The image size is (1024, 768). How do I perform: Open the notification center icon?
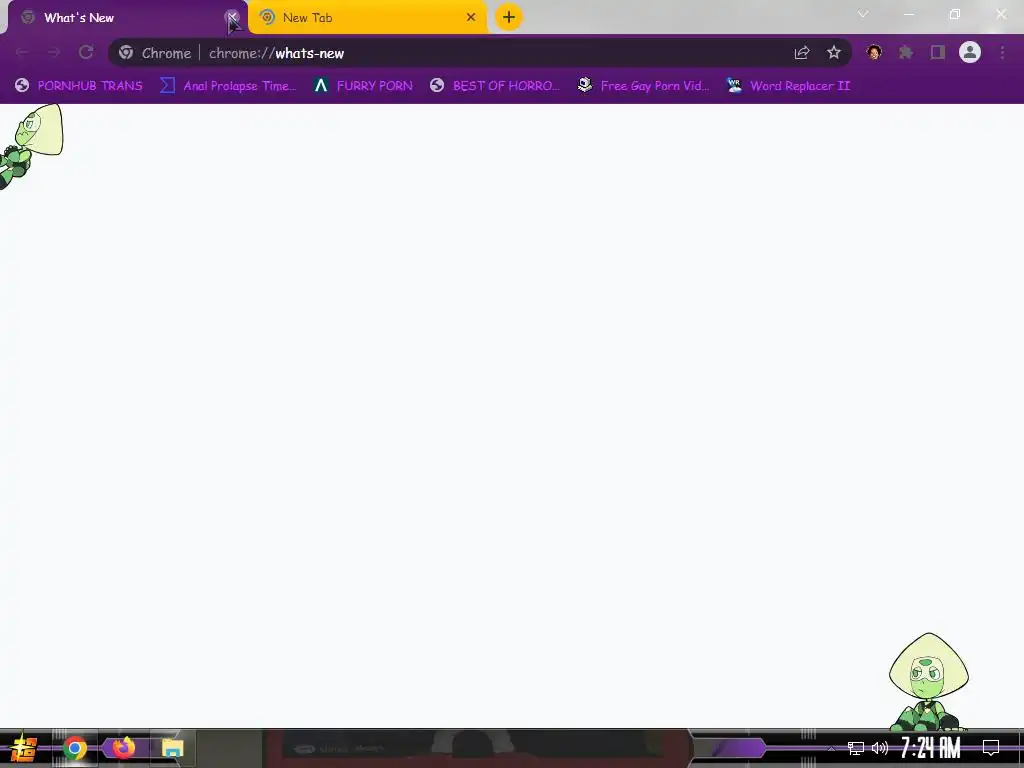pos(991,748)
